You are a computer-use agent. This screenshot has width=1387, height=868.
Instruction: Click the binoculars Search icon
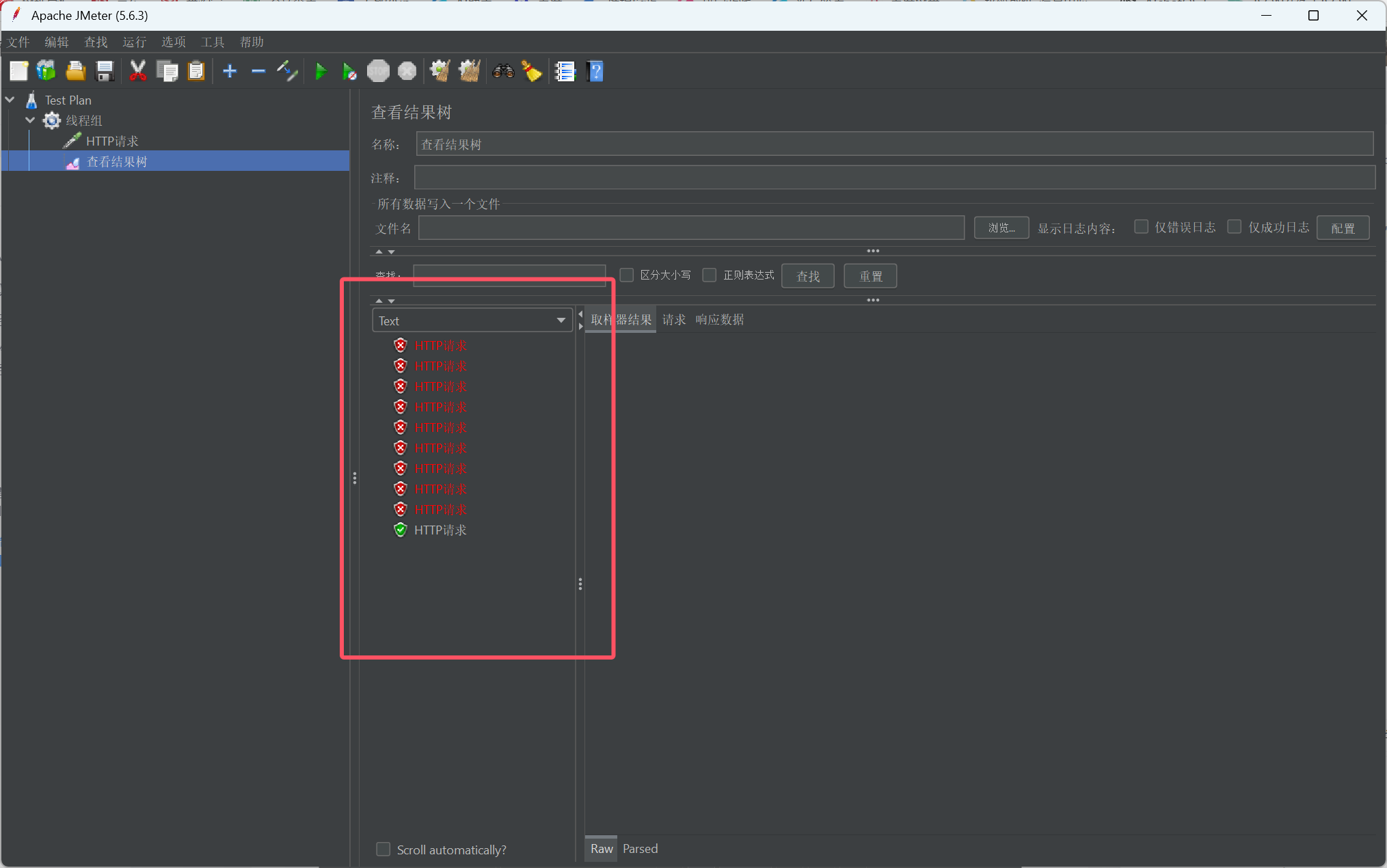click(x=503, y=71)
